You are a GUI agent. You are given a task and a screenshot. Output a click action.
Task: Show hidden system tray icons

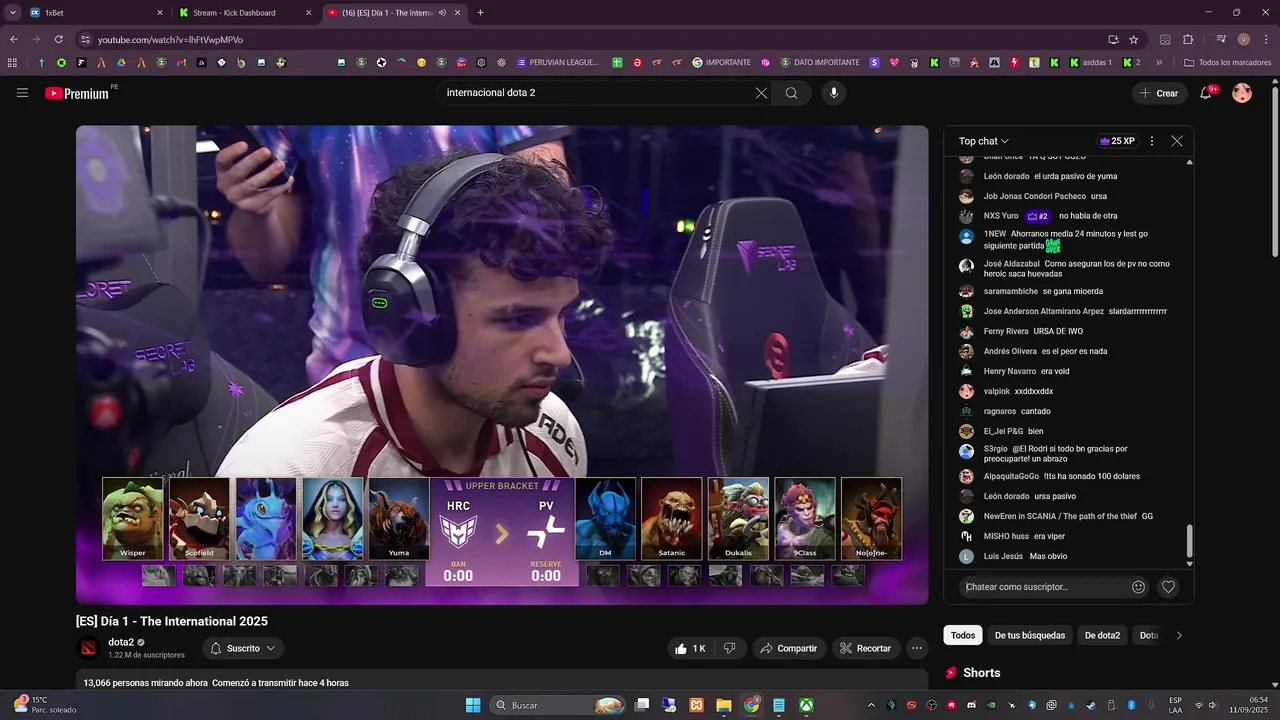point(871,705)
